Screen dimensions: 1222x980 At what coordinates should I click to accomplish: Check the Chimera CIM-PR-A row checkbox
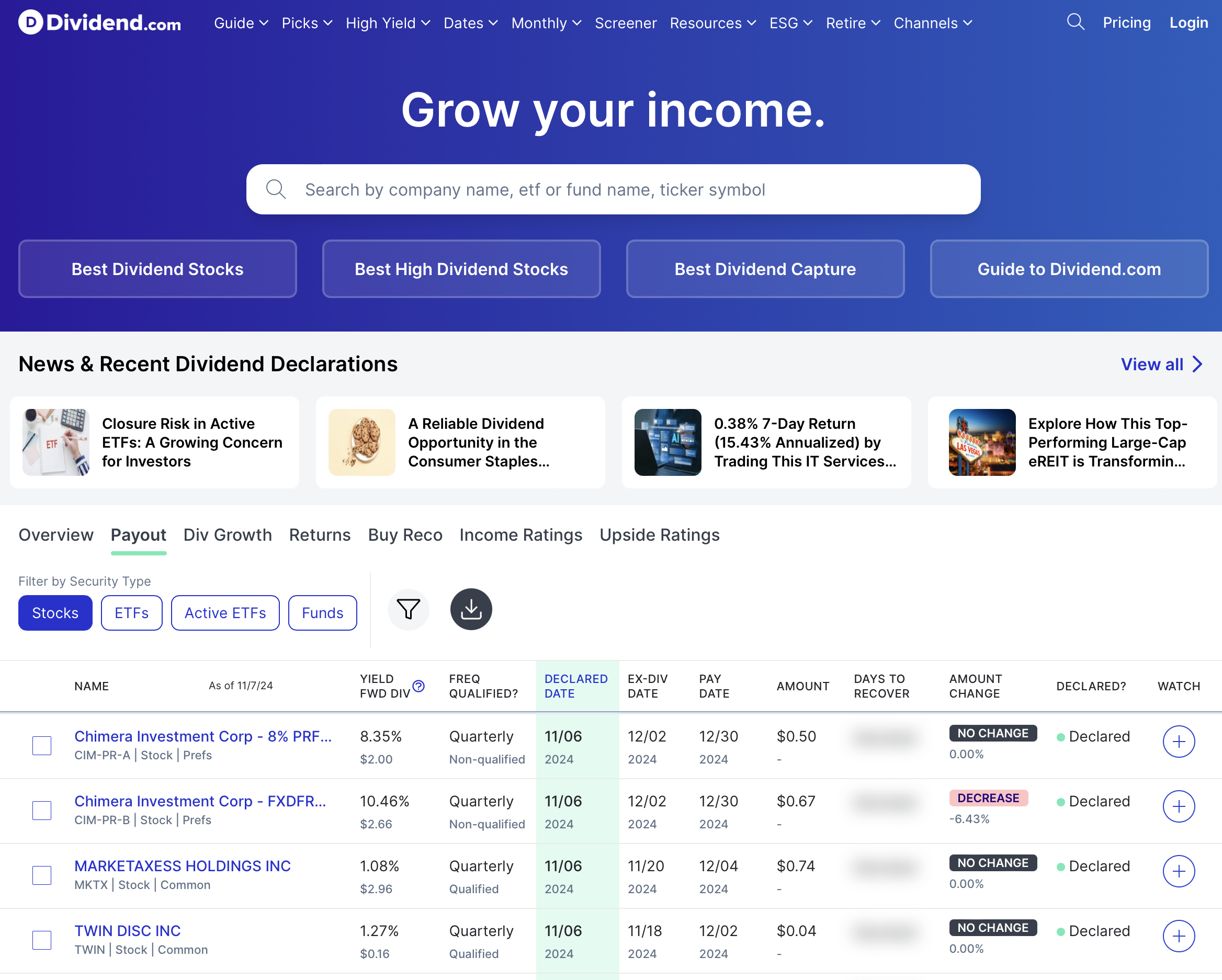(x=42, y=746)
